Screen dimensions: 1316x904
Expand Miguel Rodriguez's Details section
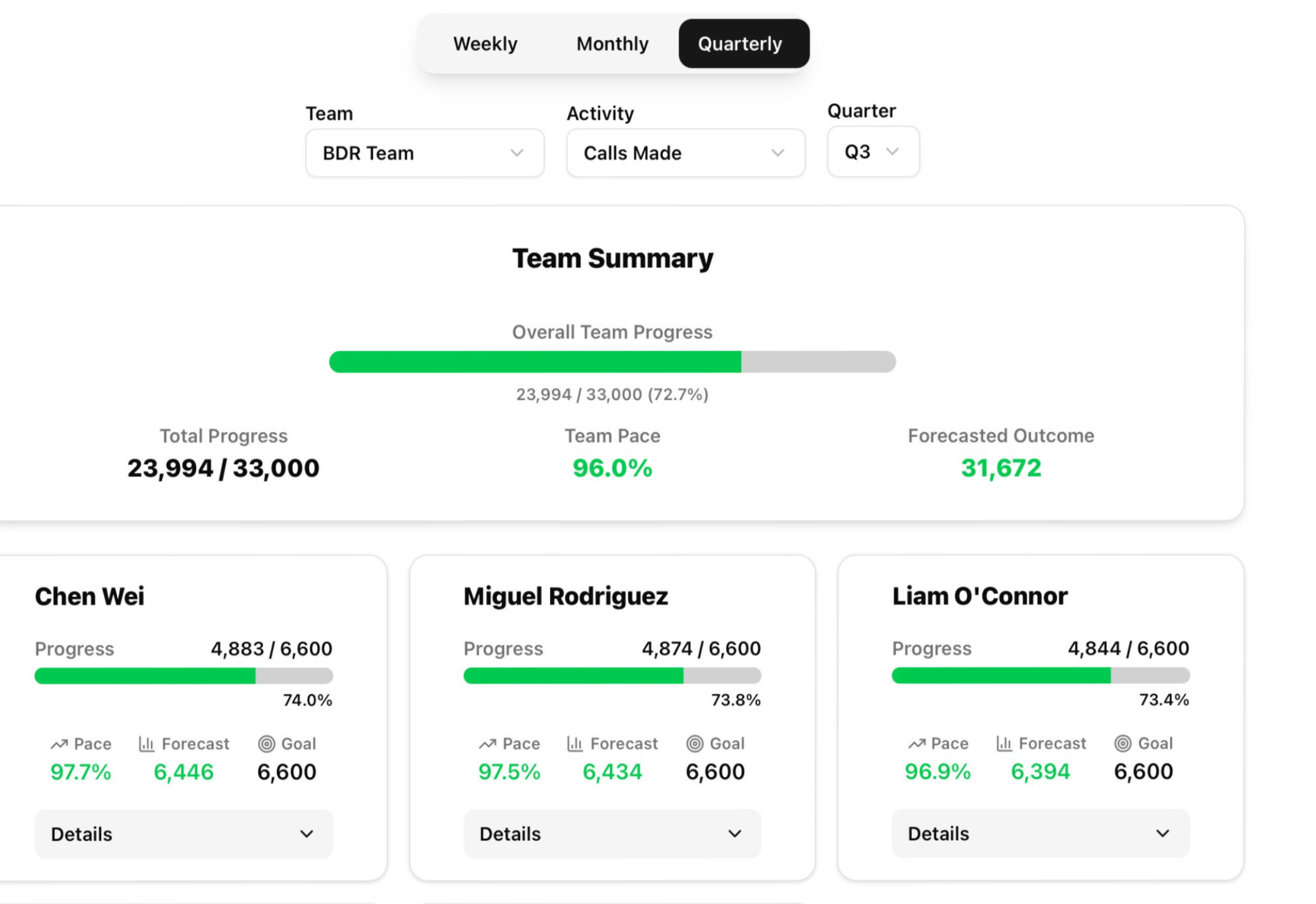pyautogui.click(x=612, y=834)
